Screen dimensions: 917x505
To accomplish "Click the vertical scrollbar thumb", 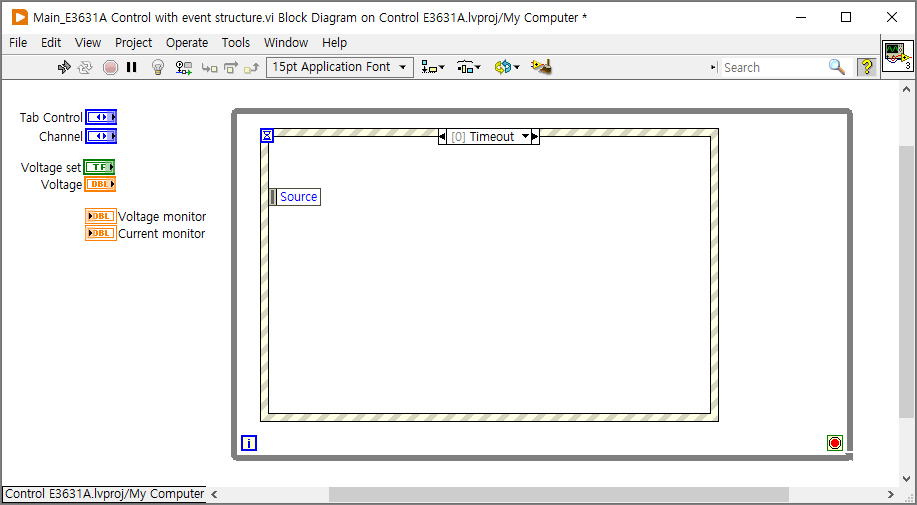I will click(906, 282).
